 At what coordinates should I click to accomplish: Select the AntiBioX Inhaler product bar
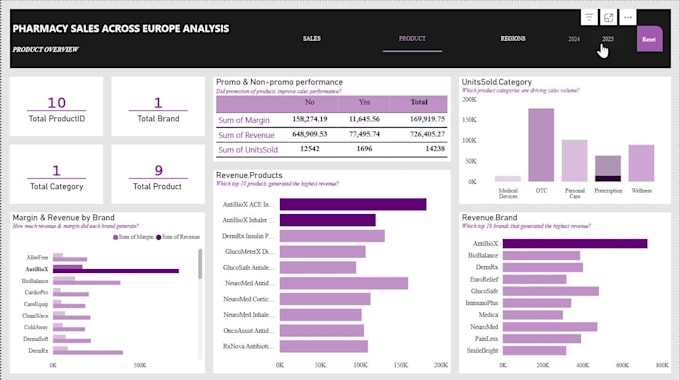coord(327,220)
